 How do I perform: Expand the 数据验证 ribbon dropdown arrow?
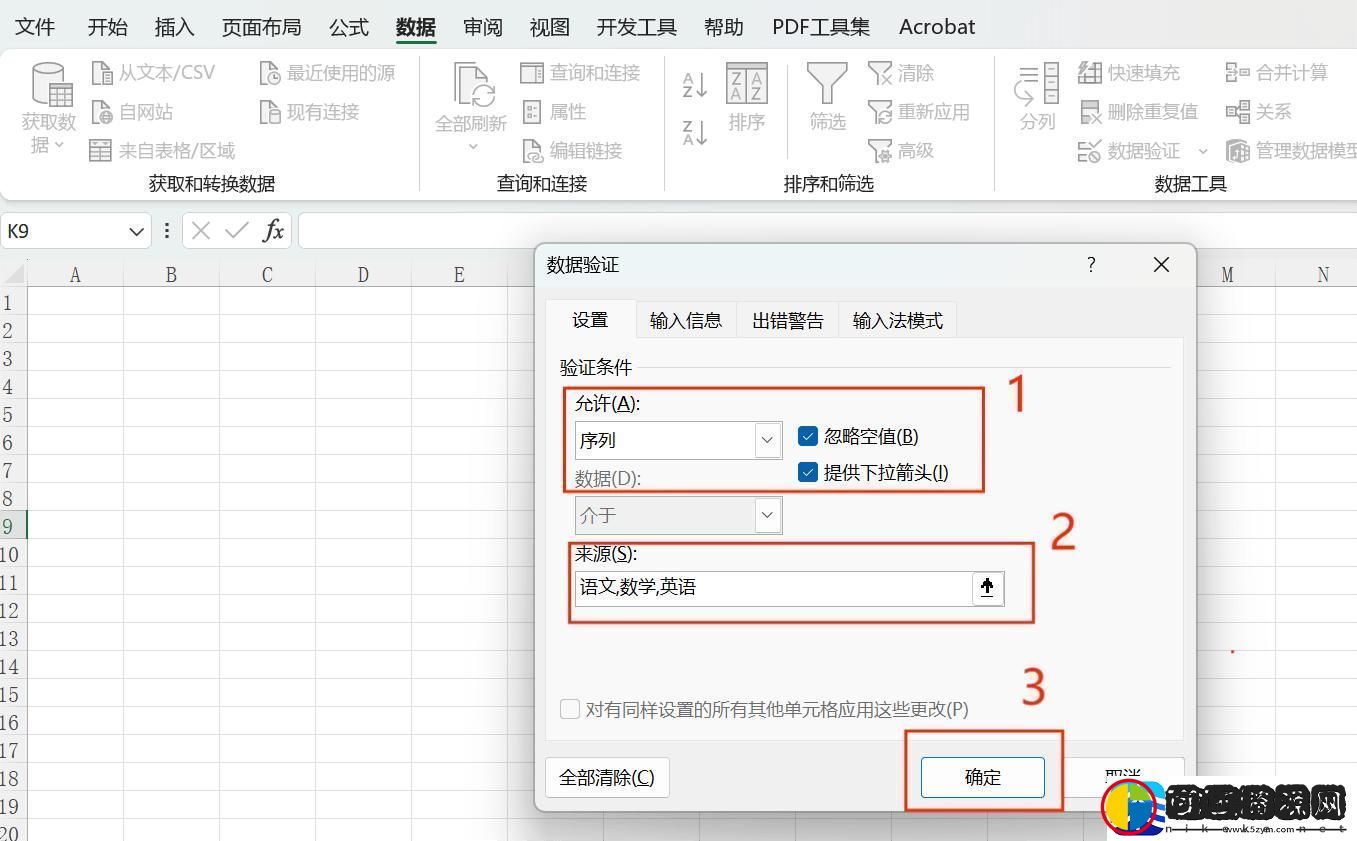[x=1203, y=151]
